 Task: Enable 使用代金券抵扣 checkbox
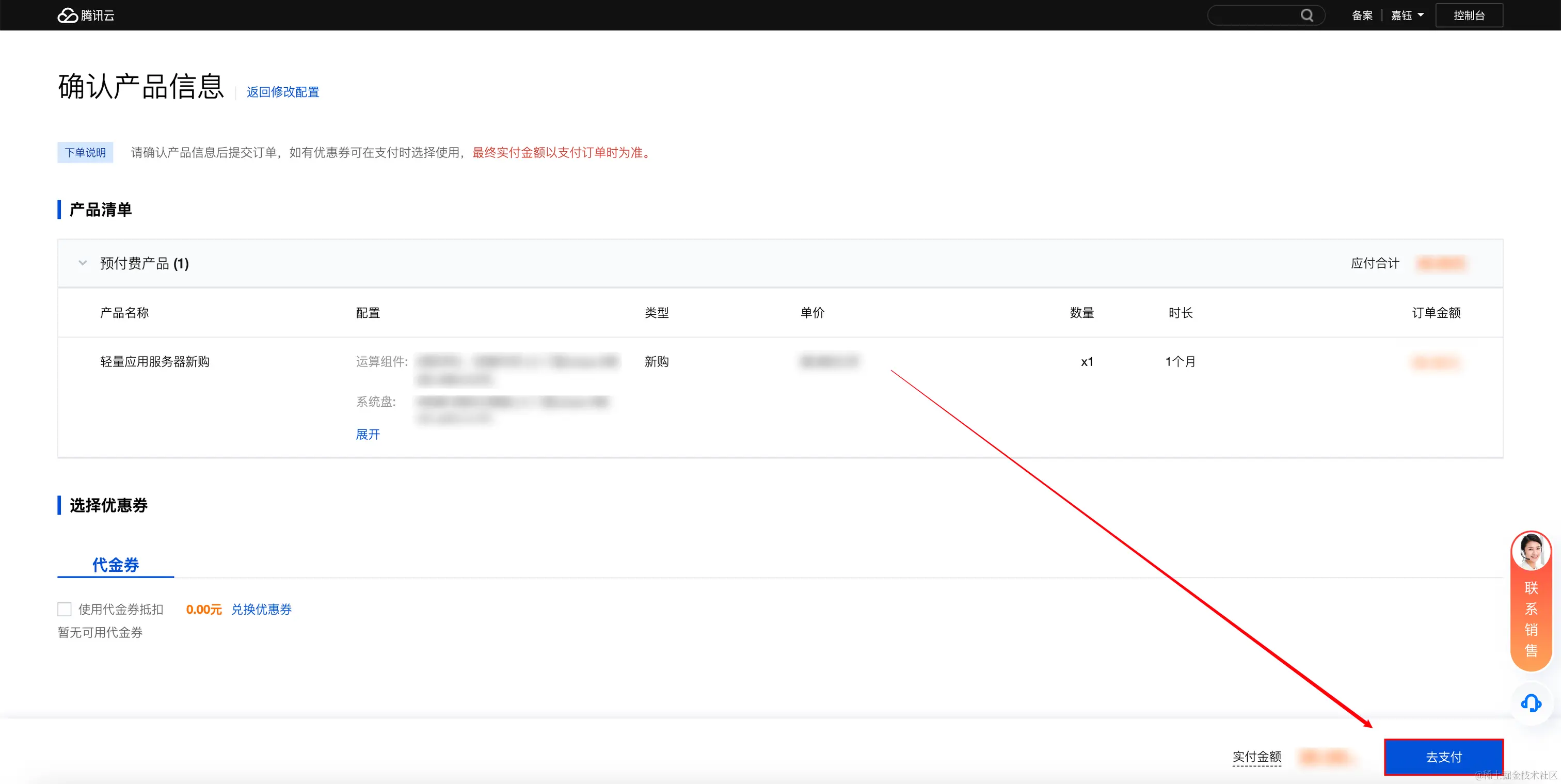[x=64, y=609]
